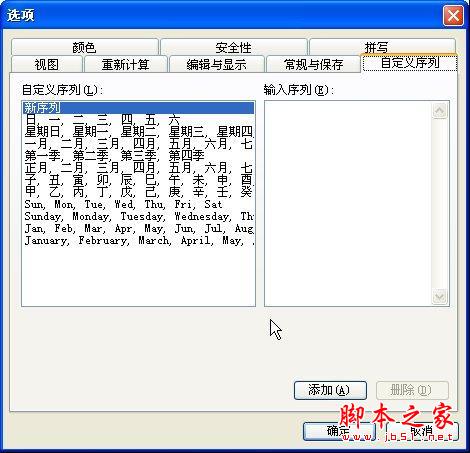Open the 重新计算 tab
Screen dimensions: 470x453
(126, 64)
